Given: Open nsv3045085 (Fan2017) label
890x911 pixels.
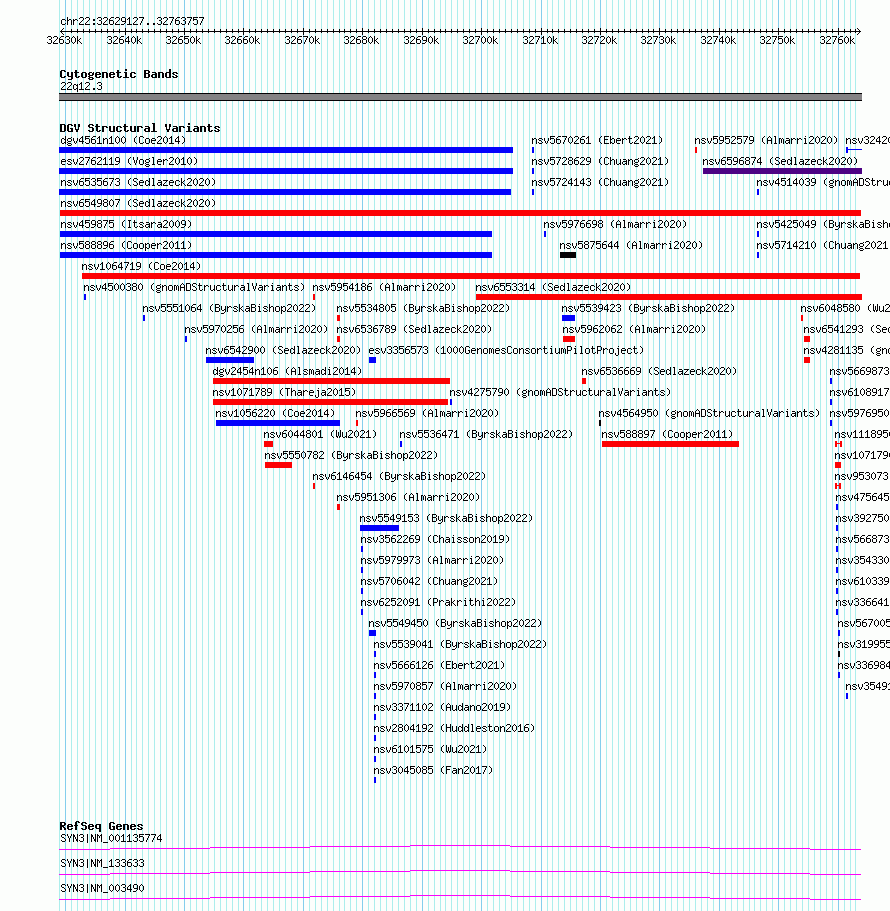Looking at the screenshot, I should (433, 770).
